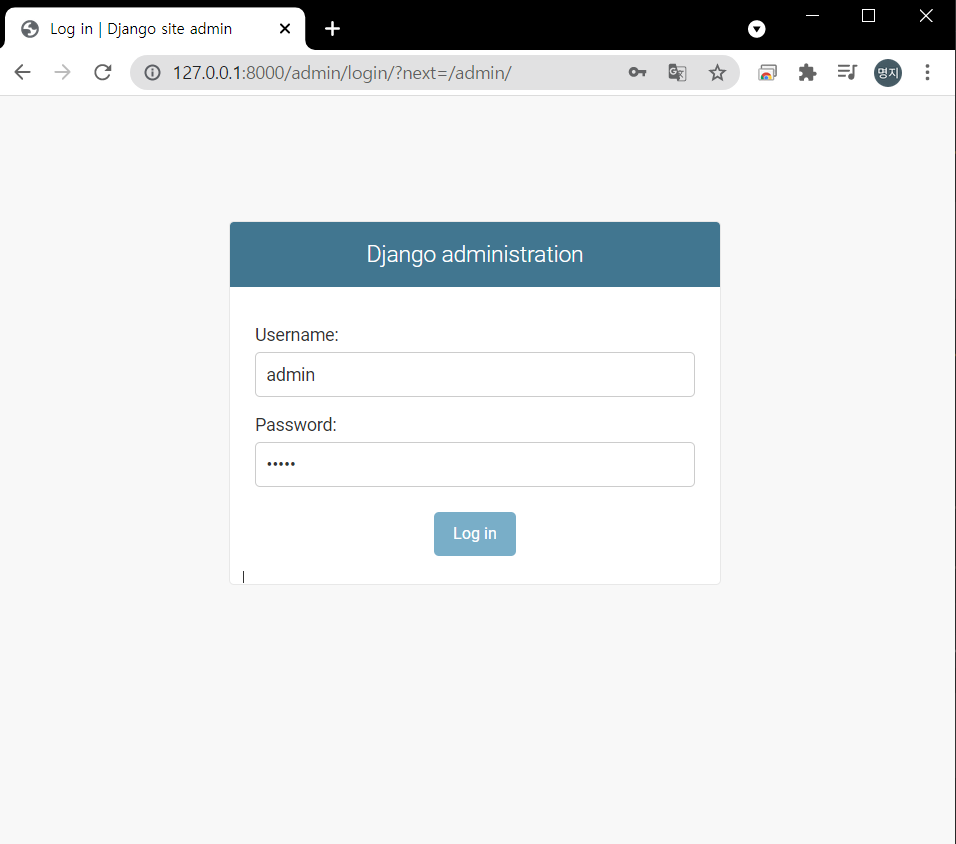Select the Log in Django site admin tab
Screen dimensions: 956x844
click(155, 29)
